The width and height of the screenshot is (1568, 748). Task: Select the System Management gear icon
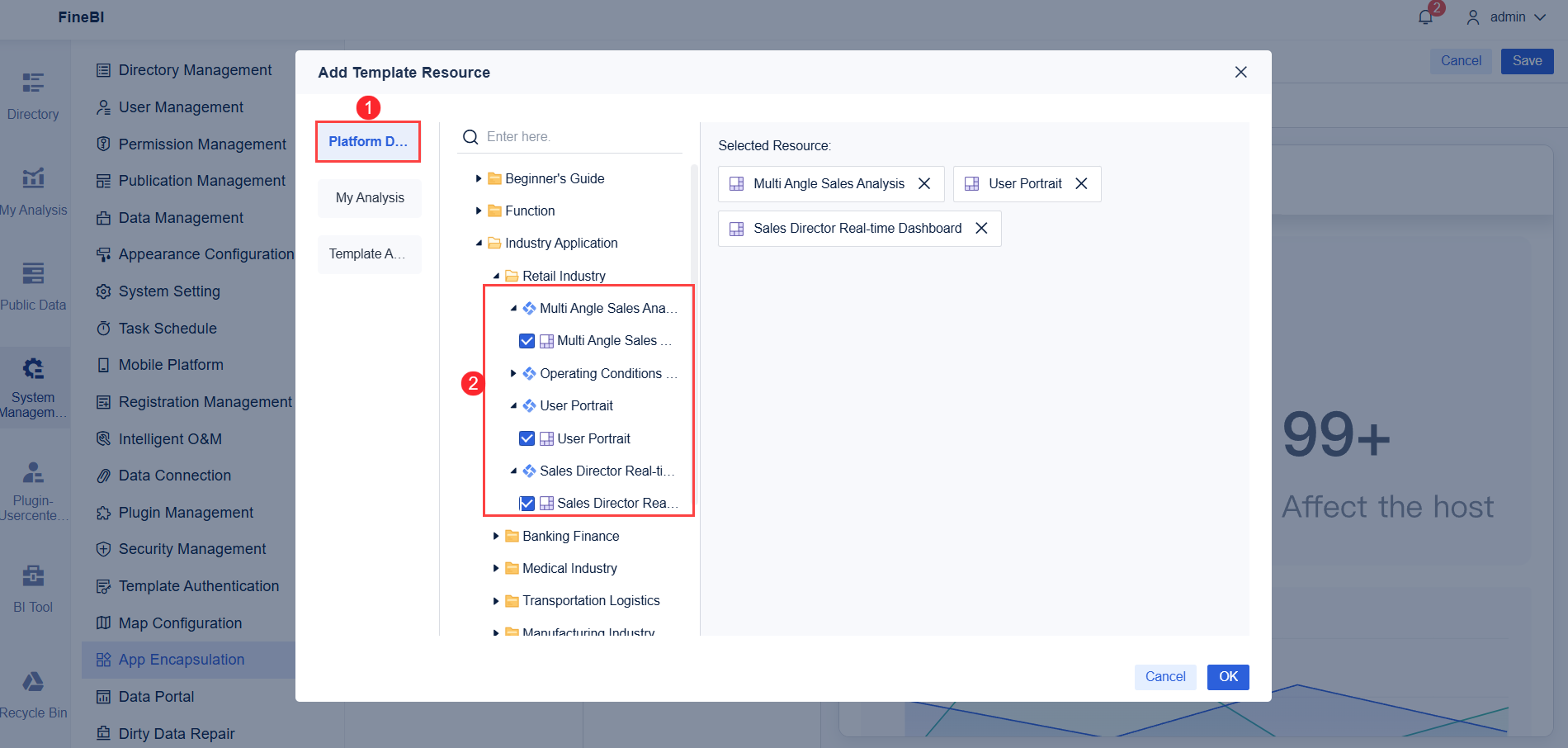click(33, 368)
